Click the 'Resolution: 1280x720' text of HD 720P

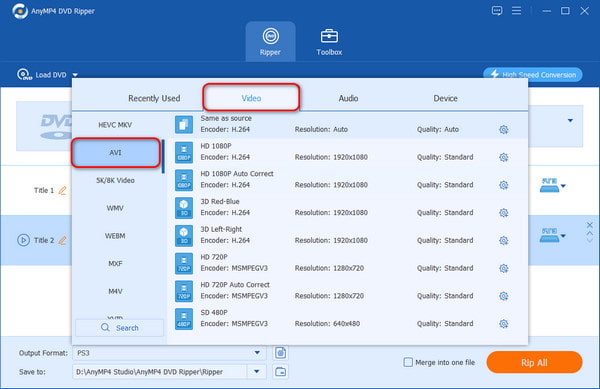click(x=329, y=268)
